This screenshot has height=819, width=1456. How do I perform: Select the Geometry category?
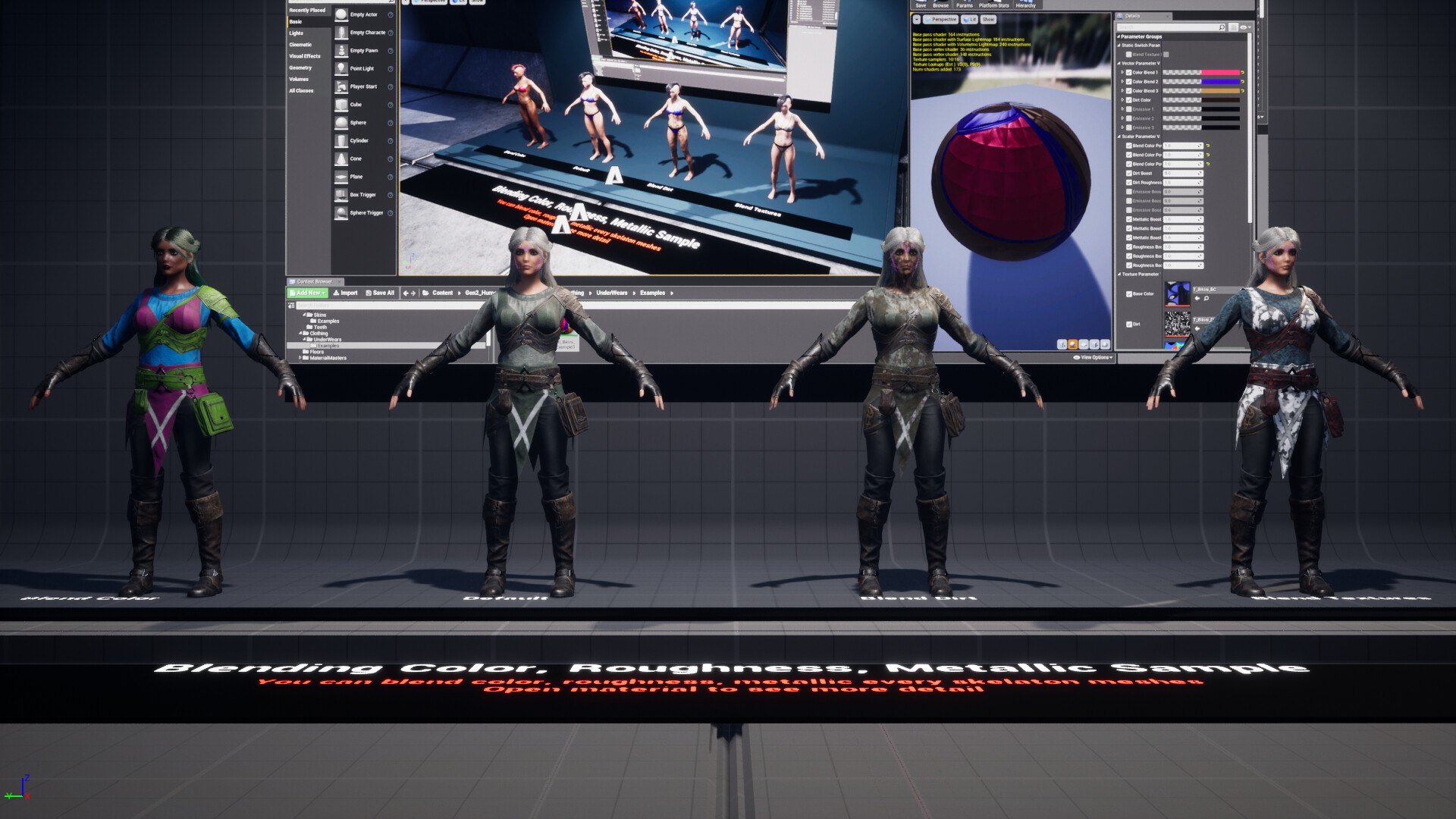point(300,67)
